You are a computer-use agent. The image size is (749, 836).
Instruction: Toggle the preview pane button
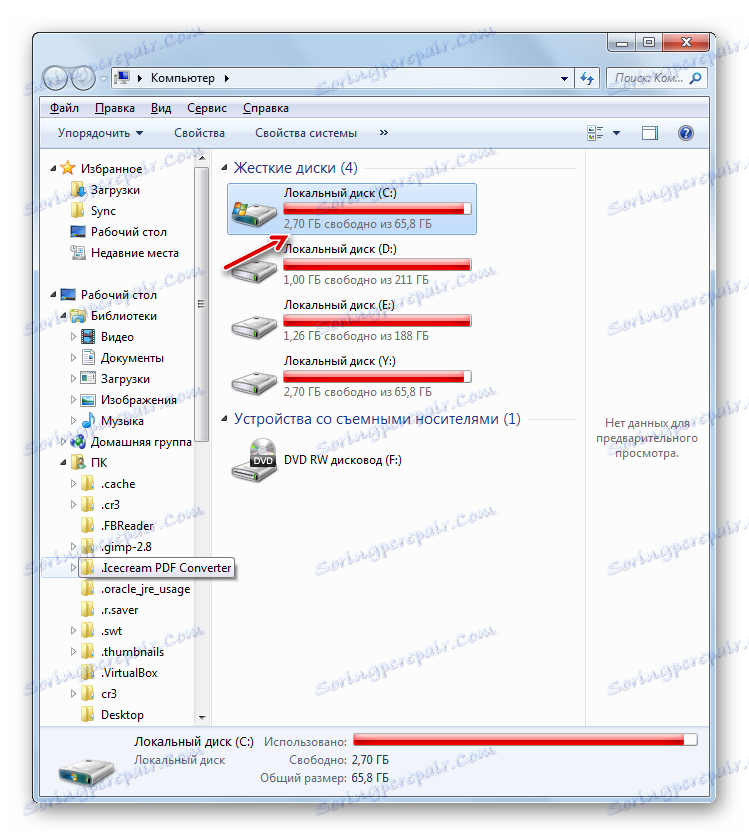649,133
